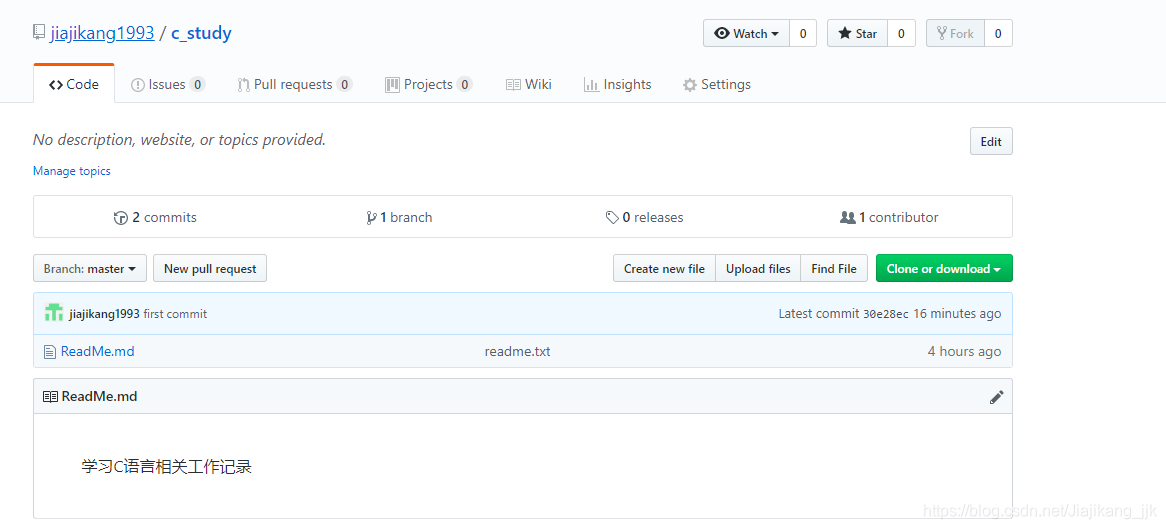Screen dimensions: 1166x529
Task: Open the Watch dropdown
Action: point(746,33)
